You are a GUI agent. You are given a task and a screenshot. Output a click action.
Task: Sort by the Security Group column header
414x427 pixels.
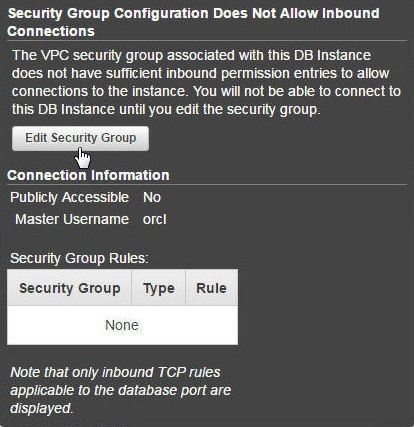click(69, 288)
